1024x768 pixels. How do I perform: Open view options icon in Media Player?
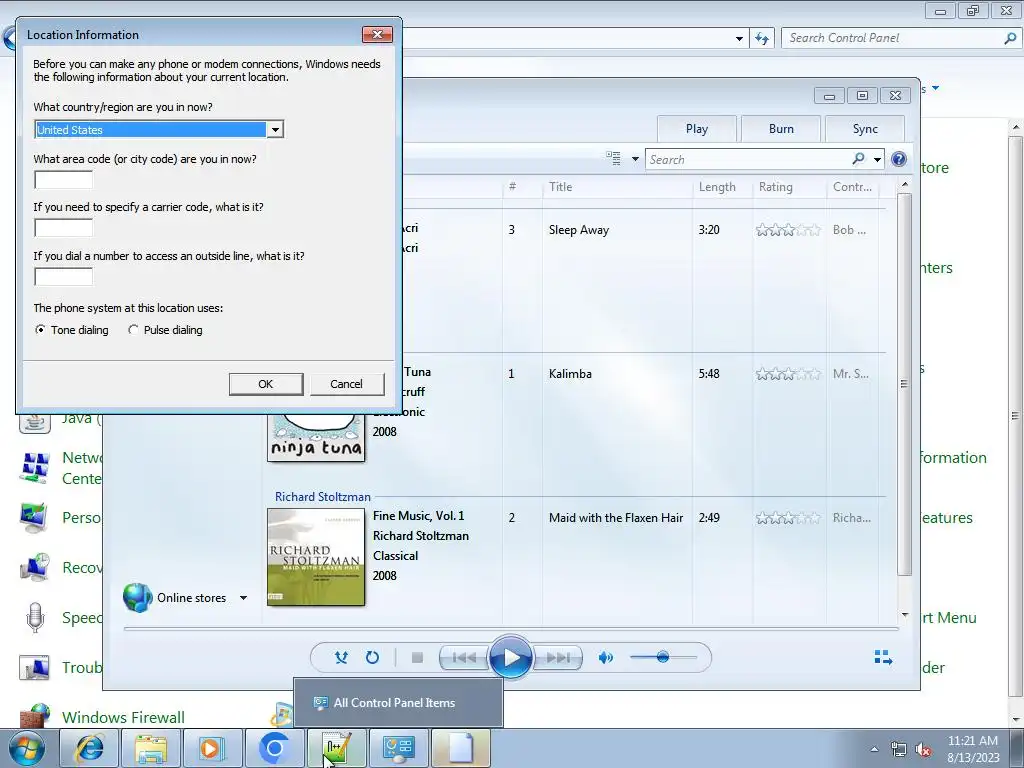(613, 158)
